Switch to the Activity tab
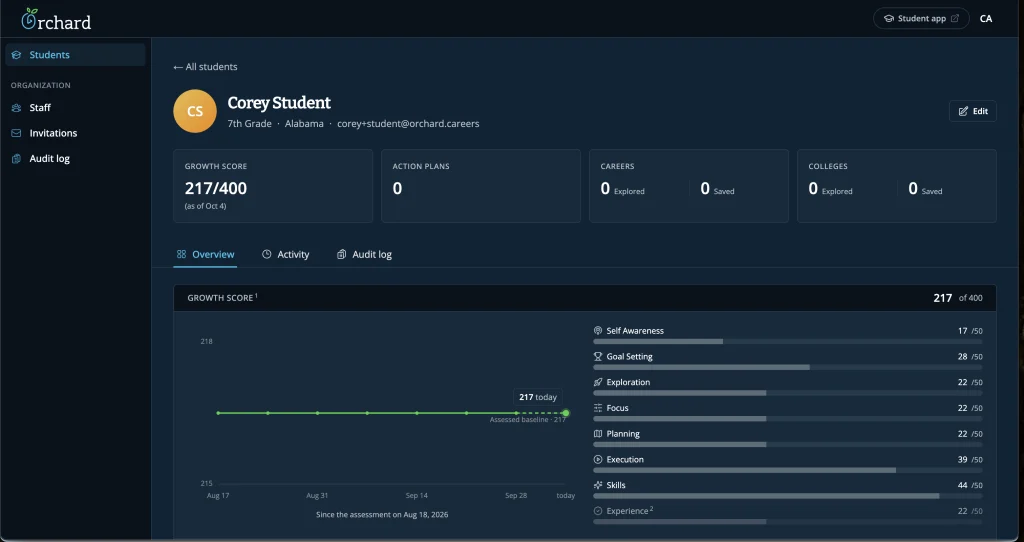Viewport: 1024px width, 542px height. click(285, 254)
